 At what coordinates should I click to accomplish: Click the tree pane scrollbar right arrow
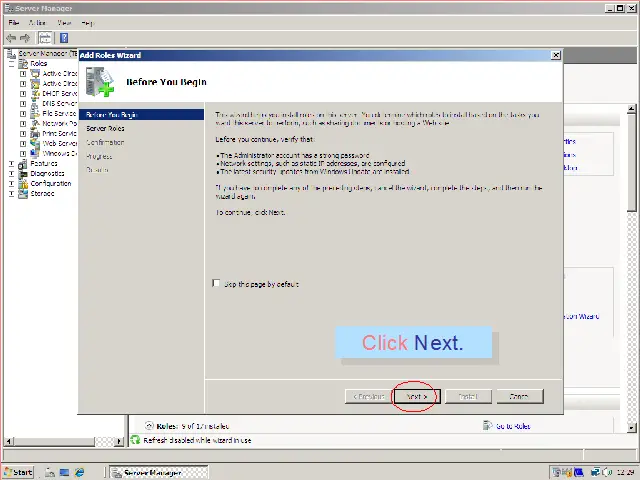119,441
